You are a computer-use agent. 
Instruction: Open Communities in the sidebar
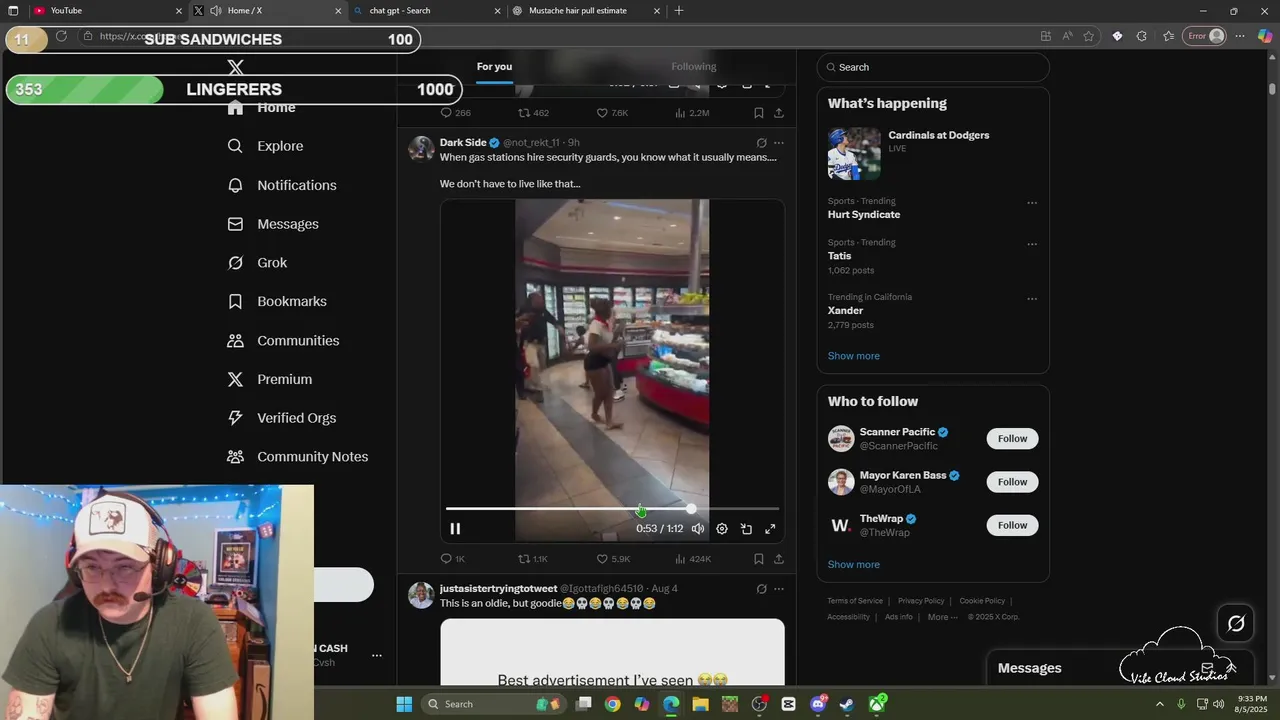click(283, 340)
